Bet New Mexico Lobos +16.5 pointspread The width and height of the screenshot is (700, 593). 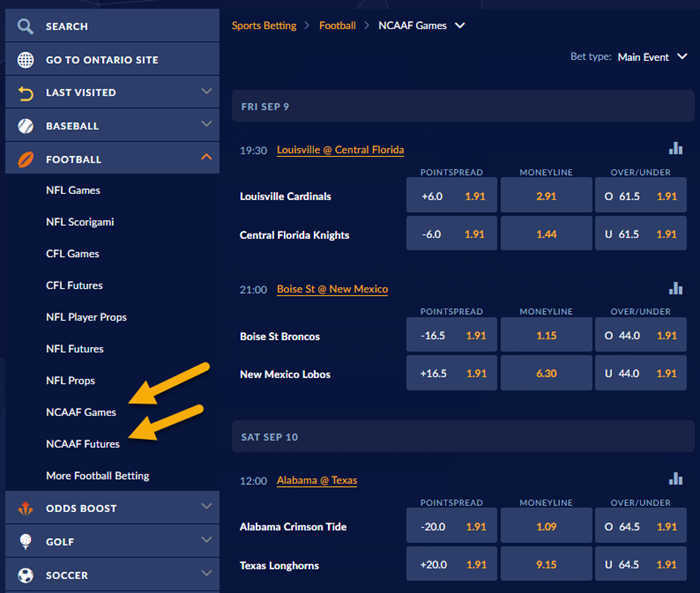click(451, 373)
